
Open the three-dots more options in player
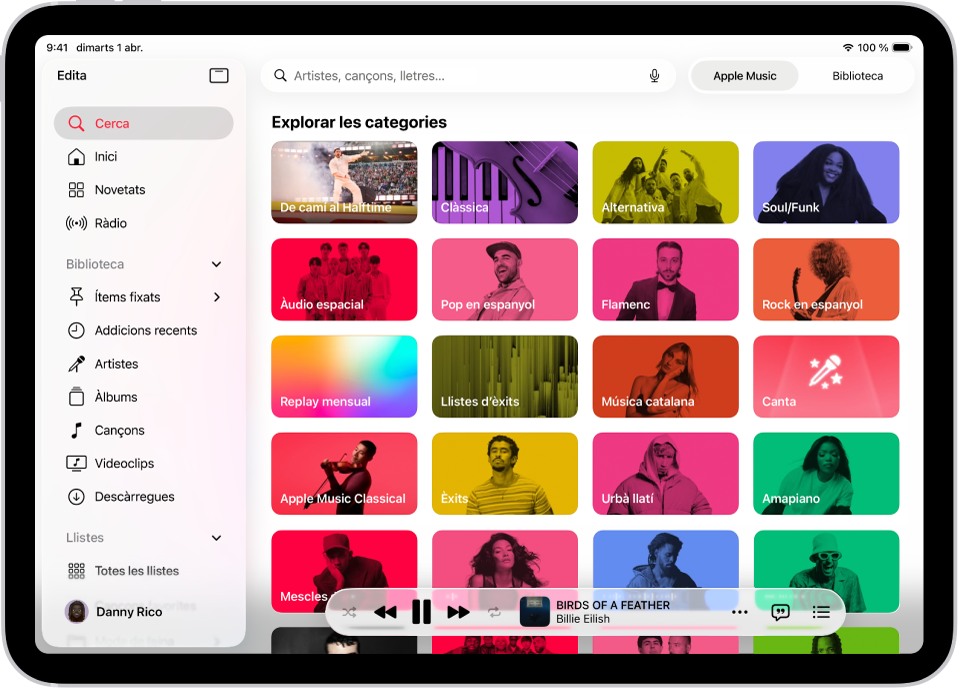coord(739,612)
